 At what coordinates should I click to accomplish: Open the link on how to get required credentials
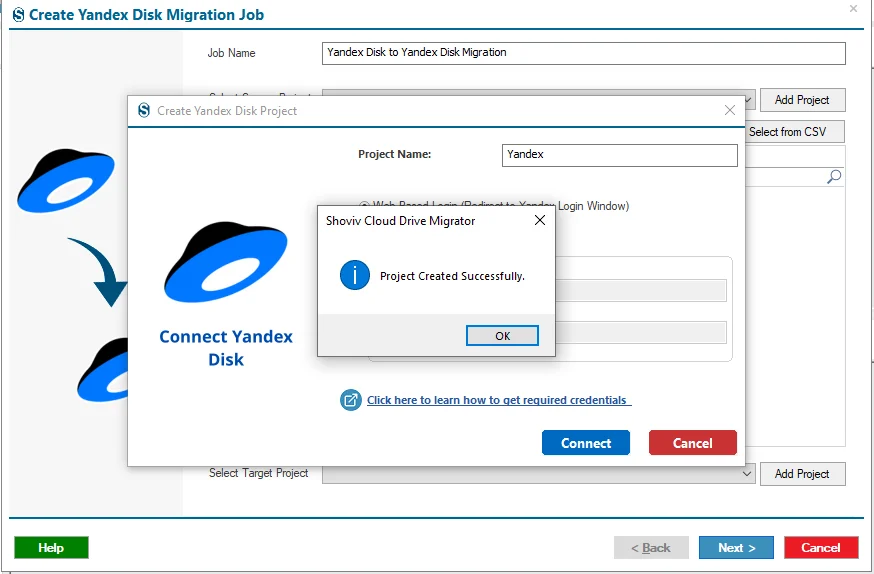coord(499,400)
